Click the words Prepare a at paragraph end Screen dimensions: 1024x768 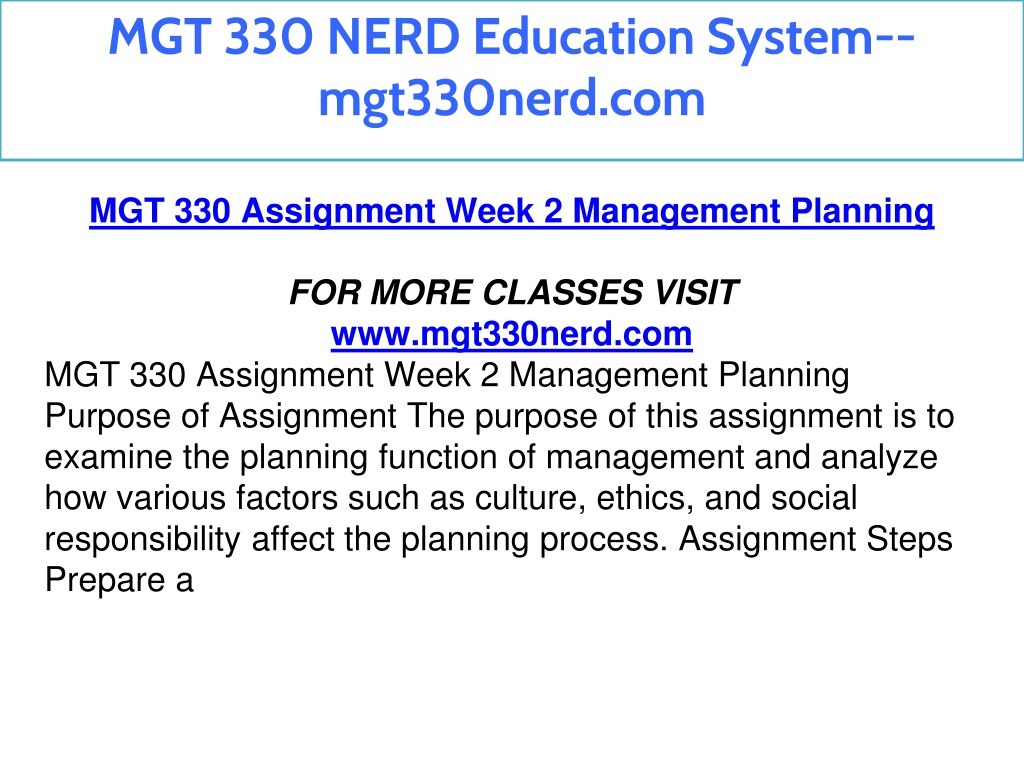point(119,580)
